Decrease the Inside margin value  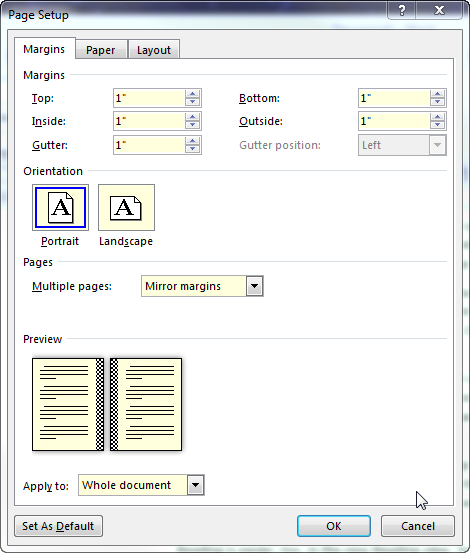[x=192, y=125]
